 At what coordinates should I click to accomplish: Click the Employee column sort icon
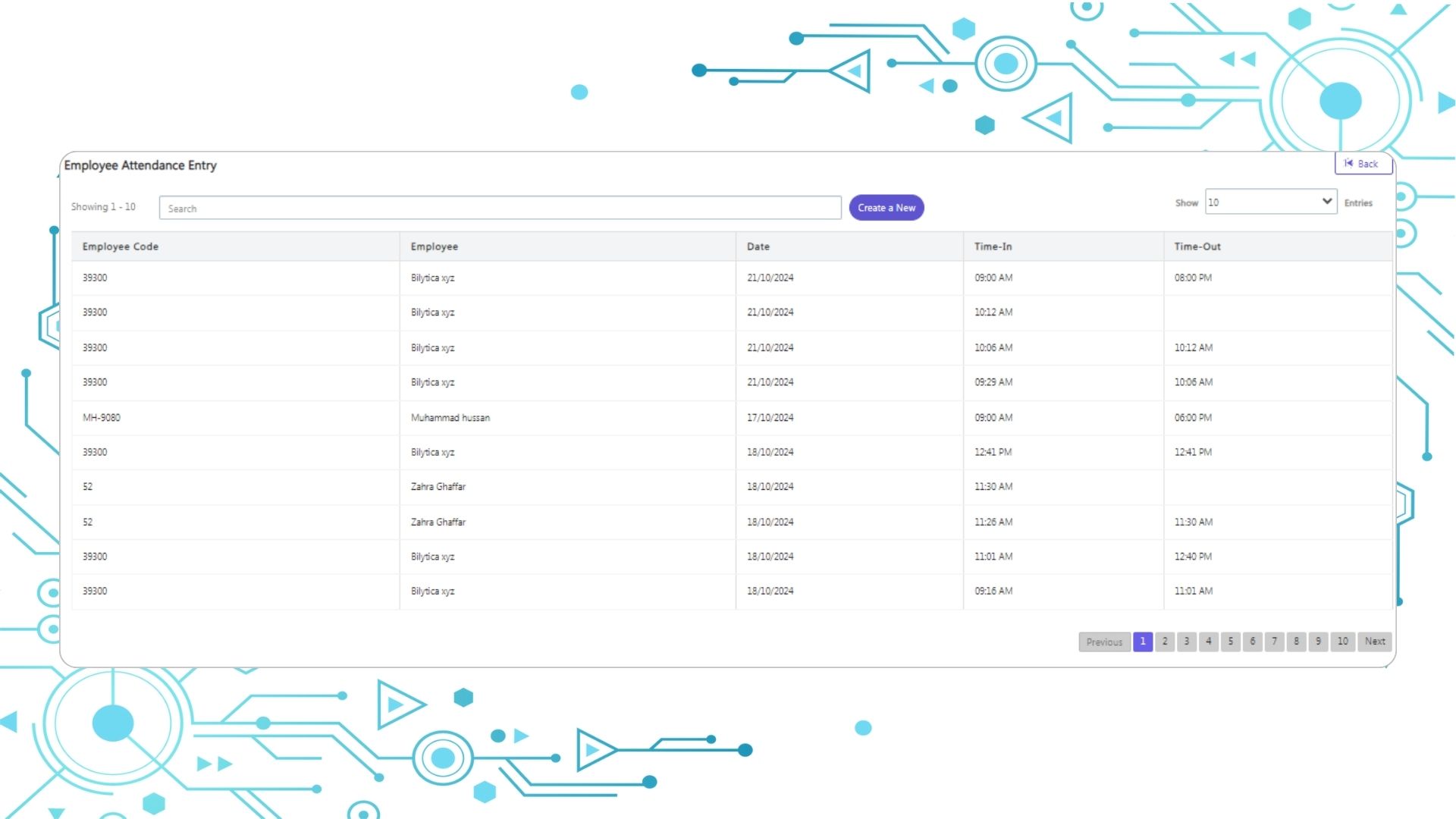434,246
